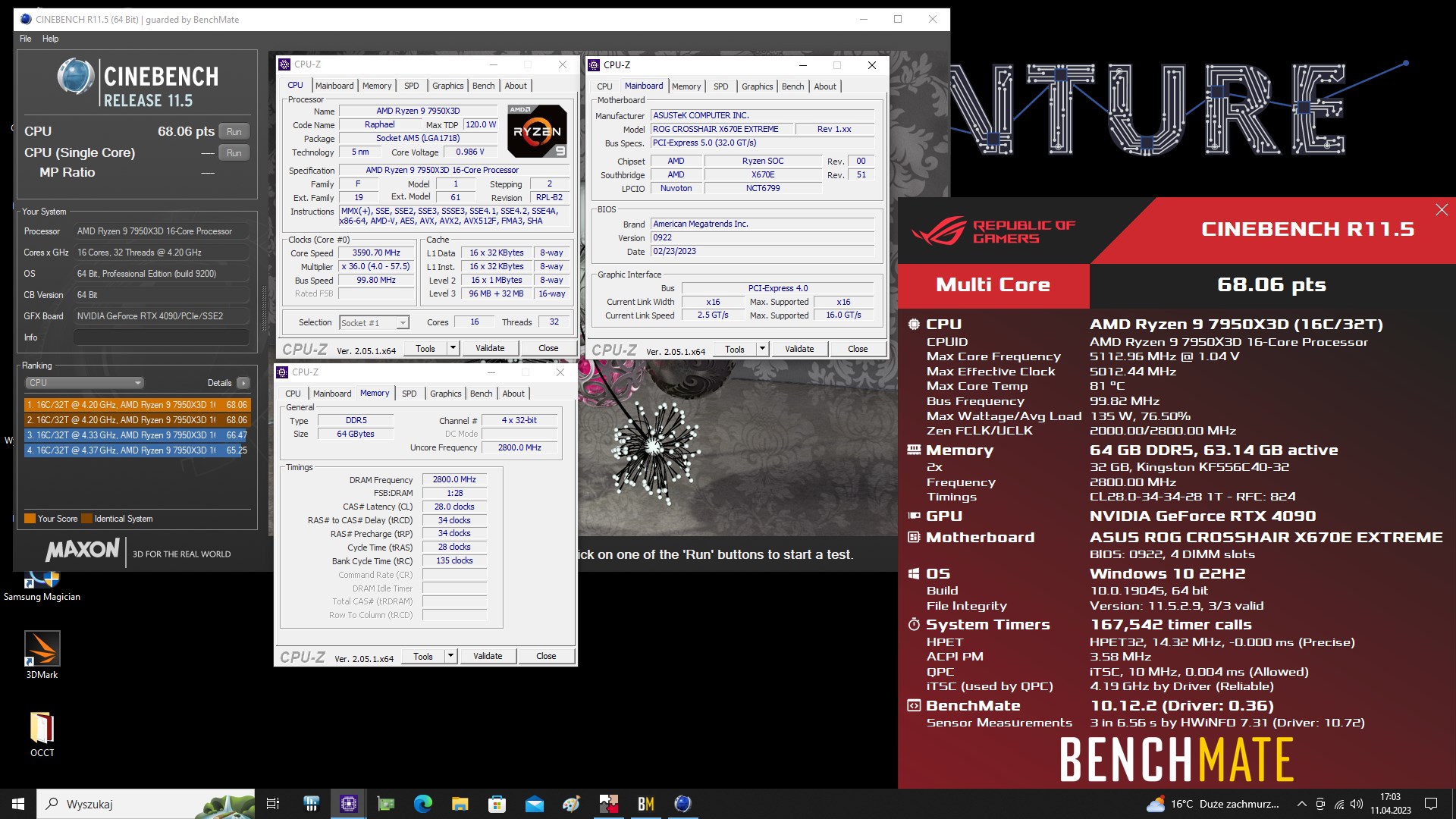
Task: Open the Mail app from the taskbar
Action: pos(535,804)
